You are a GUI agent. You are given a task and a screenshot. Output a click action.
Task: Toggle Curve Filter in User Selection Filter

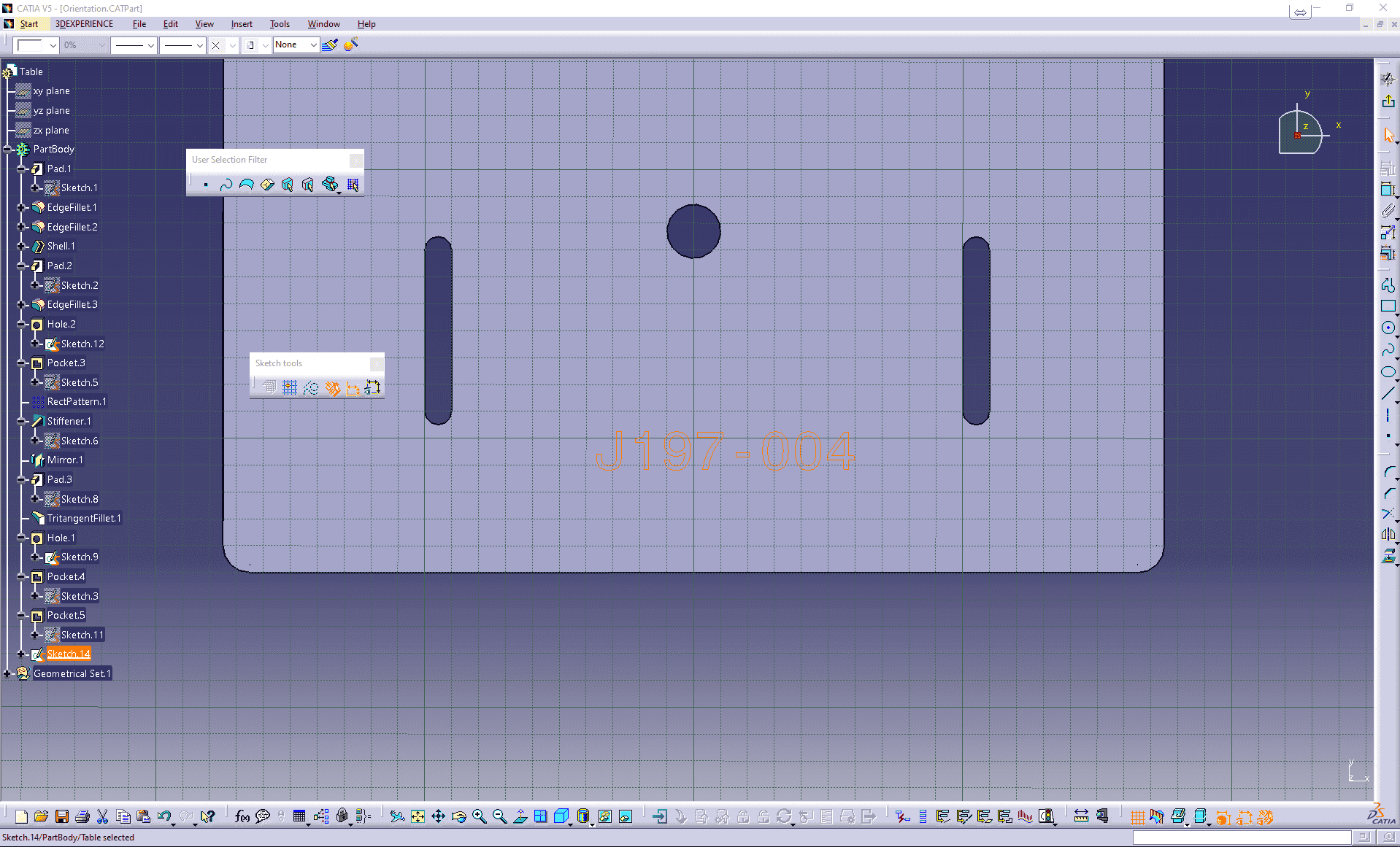pyautogui.click(x=226, y=185)
